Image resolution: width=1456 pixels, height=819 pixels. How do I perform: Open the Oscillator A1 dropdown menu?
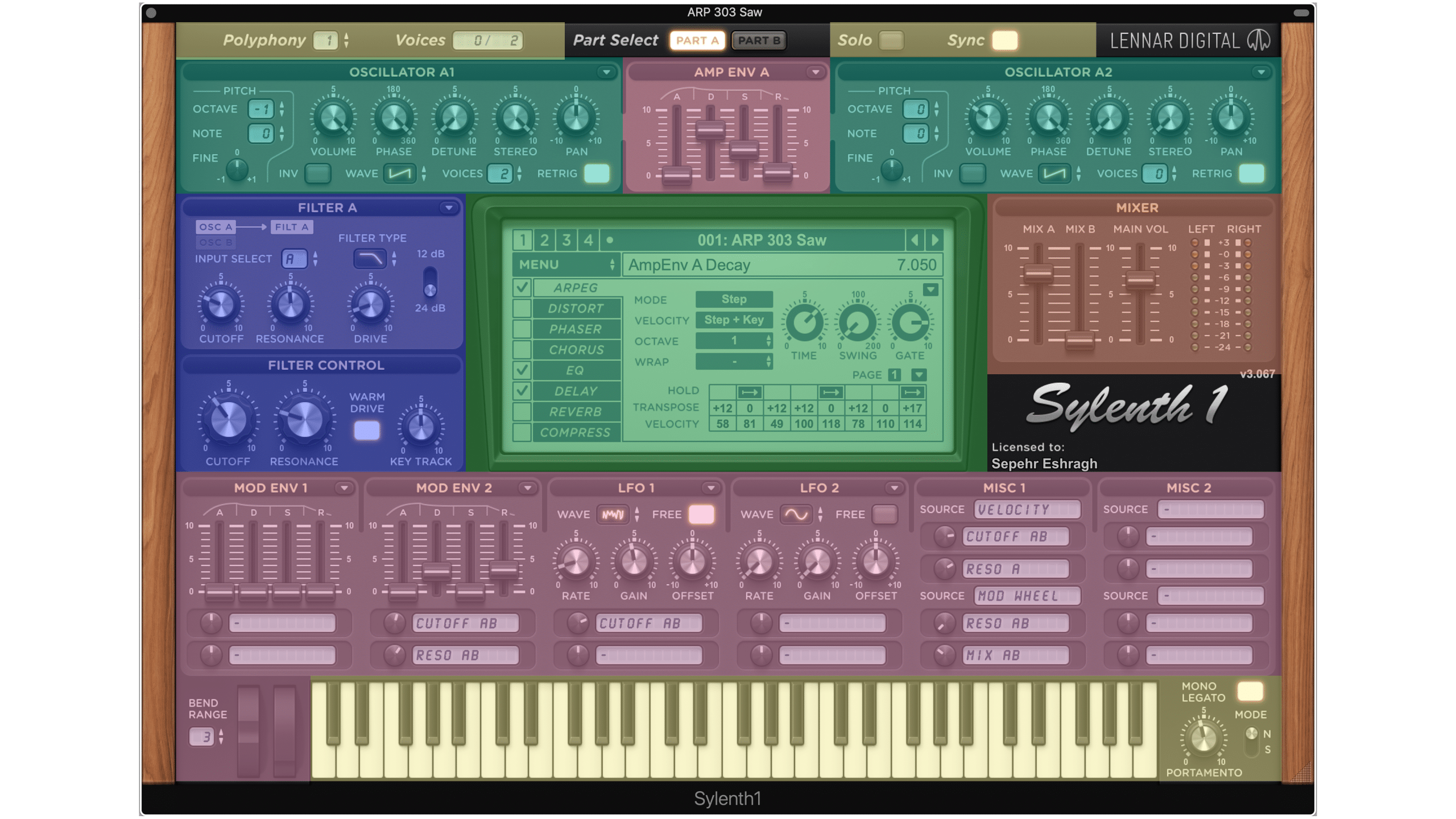[606, 72]
